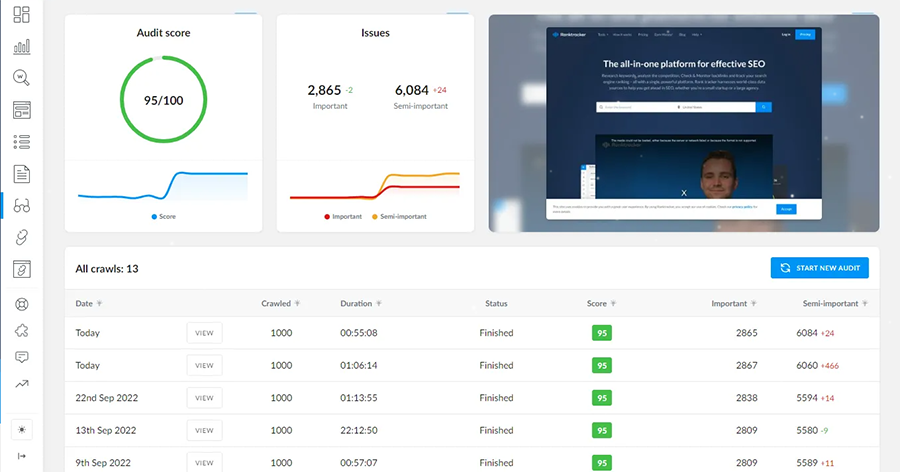Click the Score legend blue dot

(154, 216)
